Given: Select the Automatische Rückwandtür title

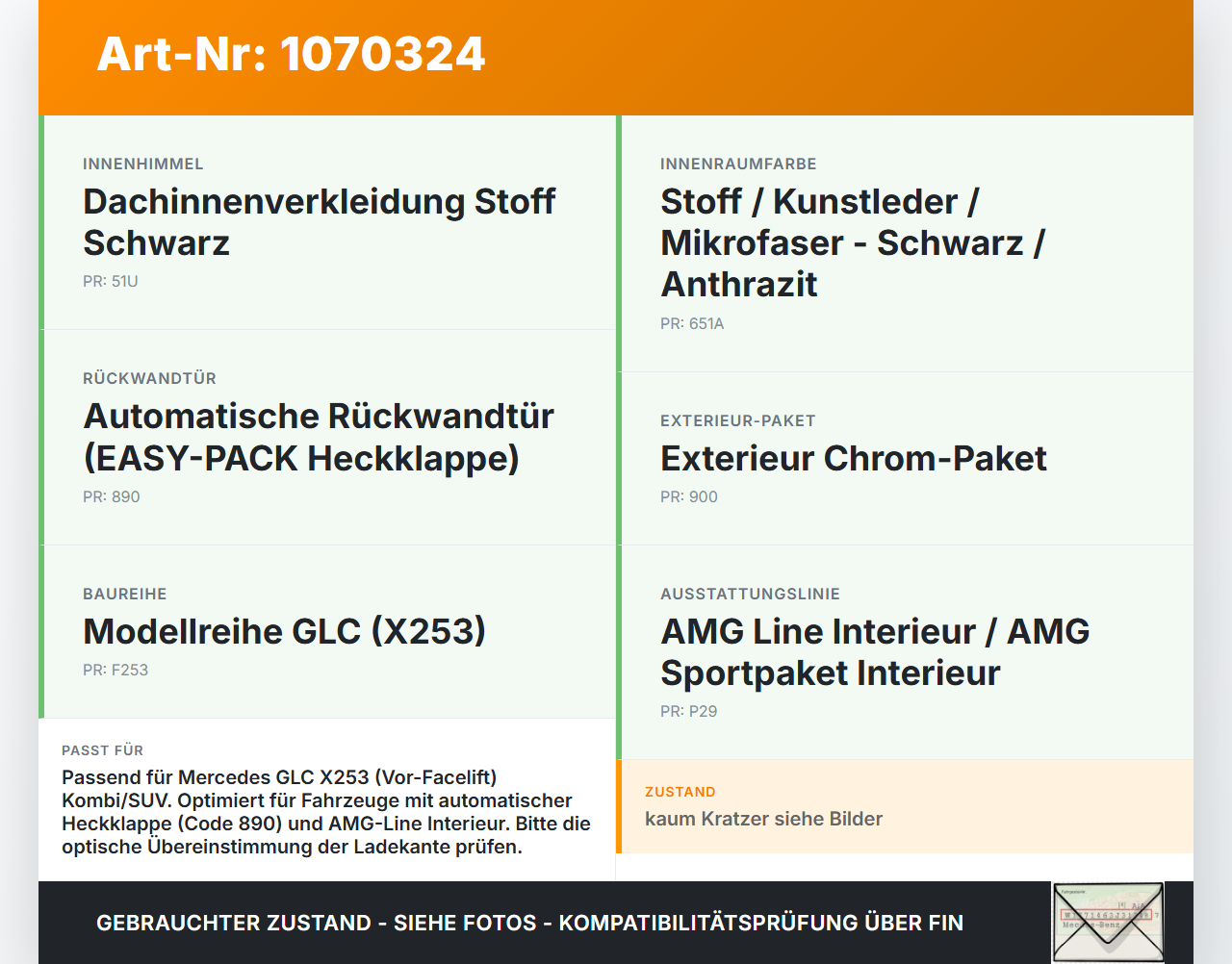Looking at the screenshot, I should click(x=319, y=437).
